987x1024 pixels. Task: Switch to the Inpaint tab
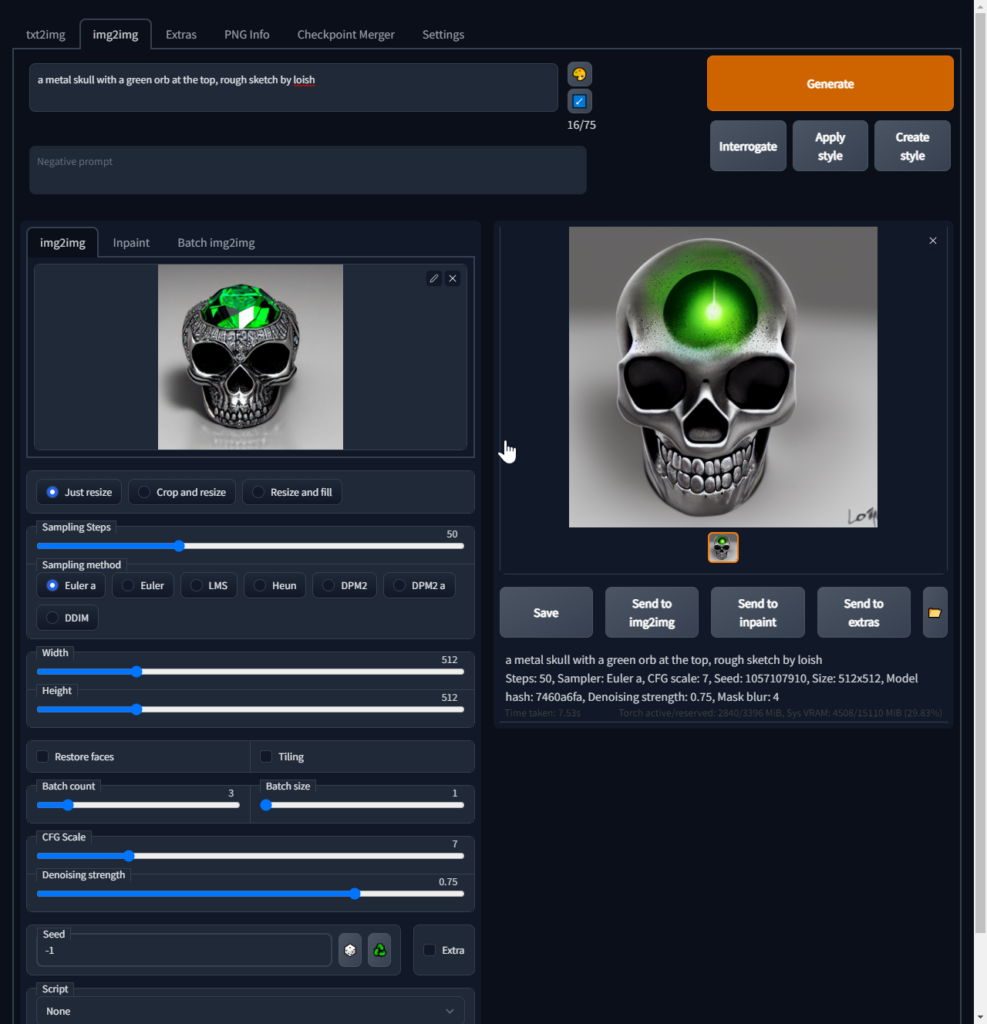pyautogui.click(x=131, y=242)
